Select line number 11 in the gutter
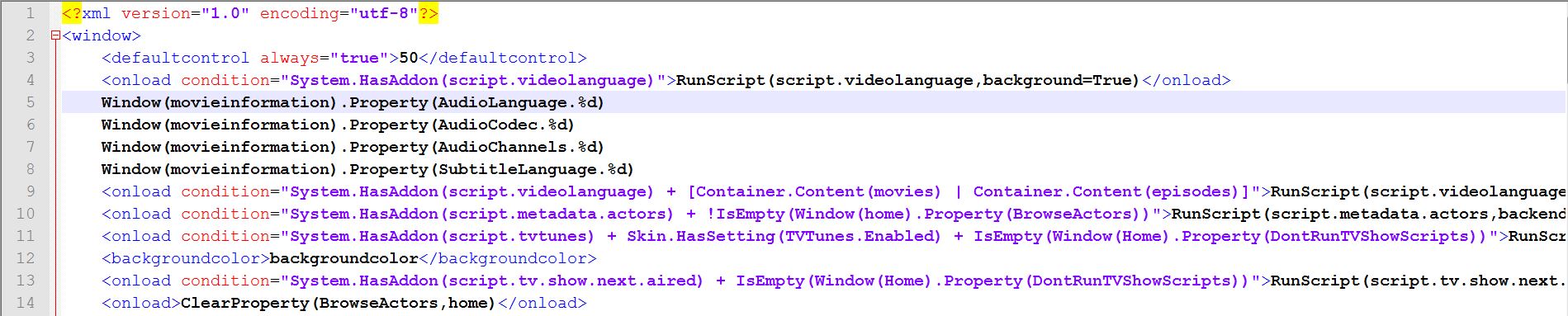1568x316 pixels. 26,236
